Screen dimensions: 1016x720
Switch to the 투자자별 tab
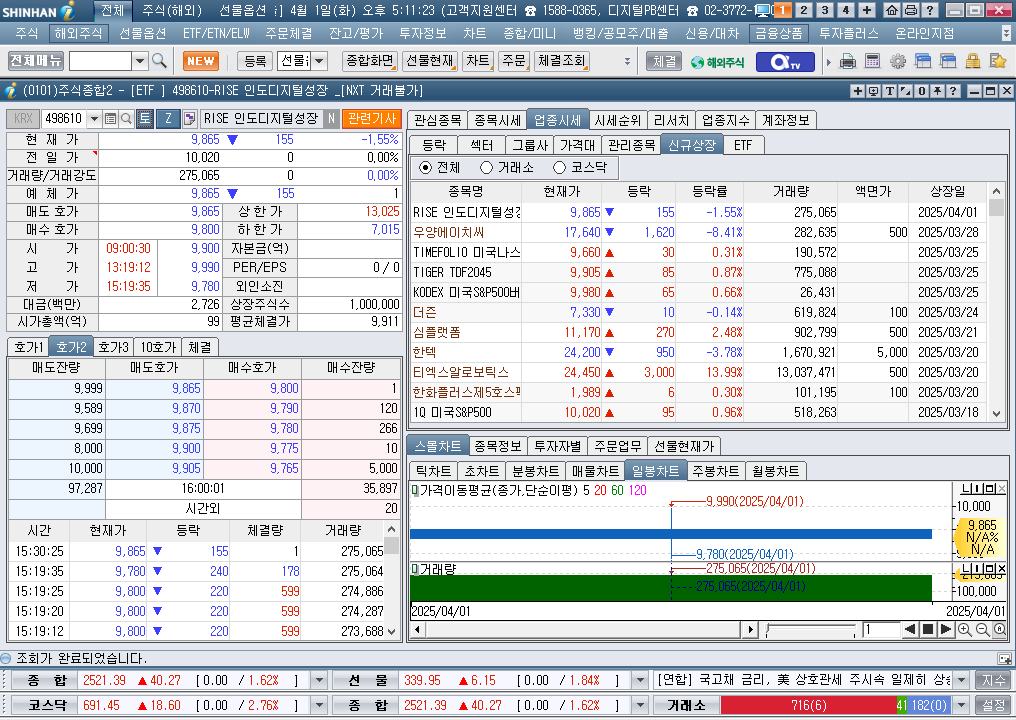557,447
